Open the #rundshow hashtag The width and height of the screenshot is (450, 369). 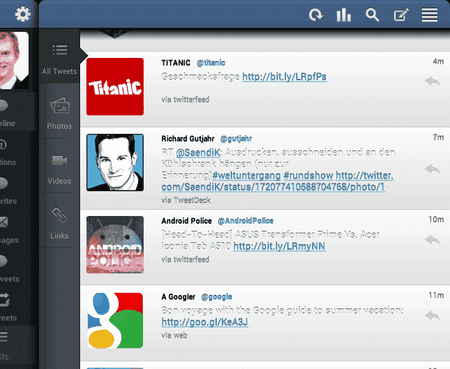[x=308, y=176]
